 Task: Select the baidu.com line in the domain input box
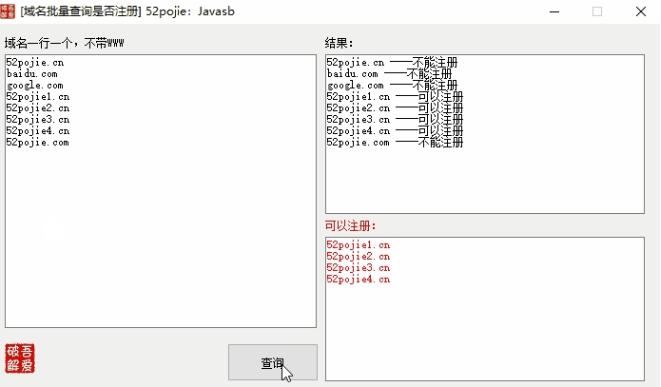[32, 74]
